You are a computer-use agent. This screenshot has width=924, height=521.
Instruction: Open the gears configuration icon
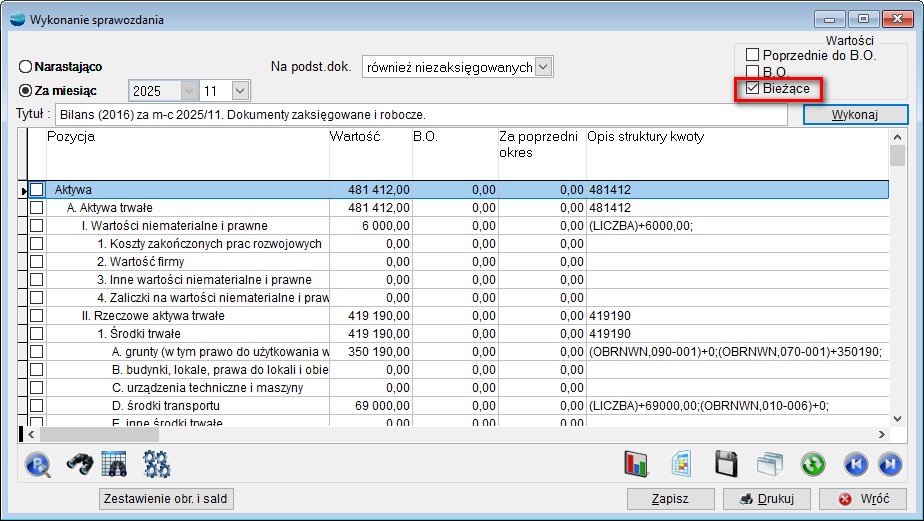(158, 464)
